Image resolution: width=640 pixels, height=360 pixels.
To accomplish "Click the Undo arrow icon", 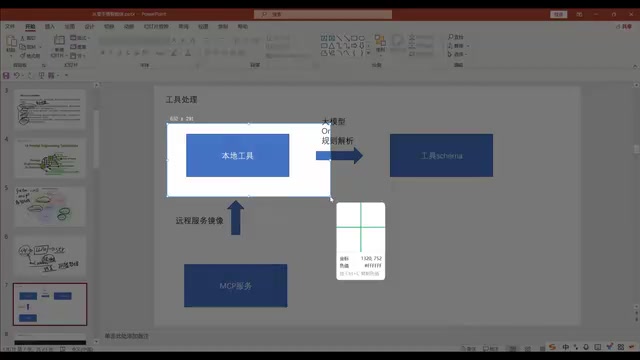I will click(16, 76).
